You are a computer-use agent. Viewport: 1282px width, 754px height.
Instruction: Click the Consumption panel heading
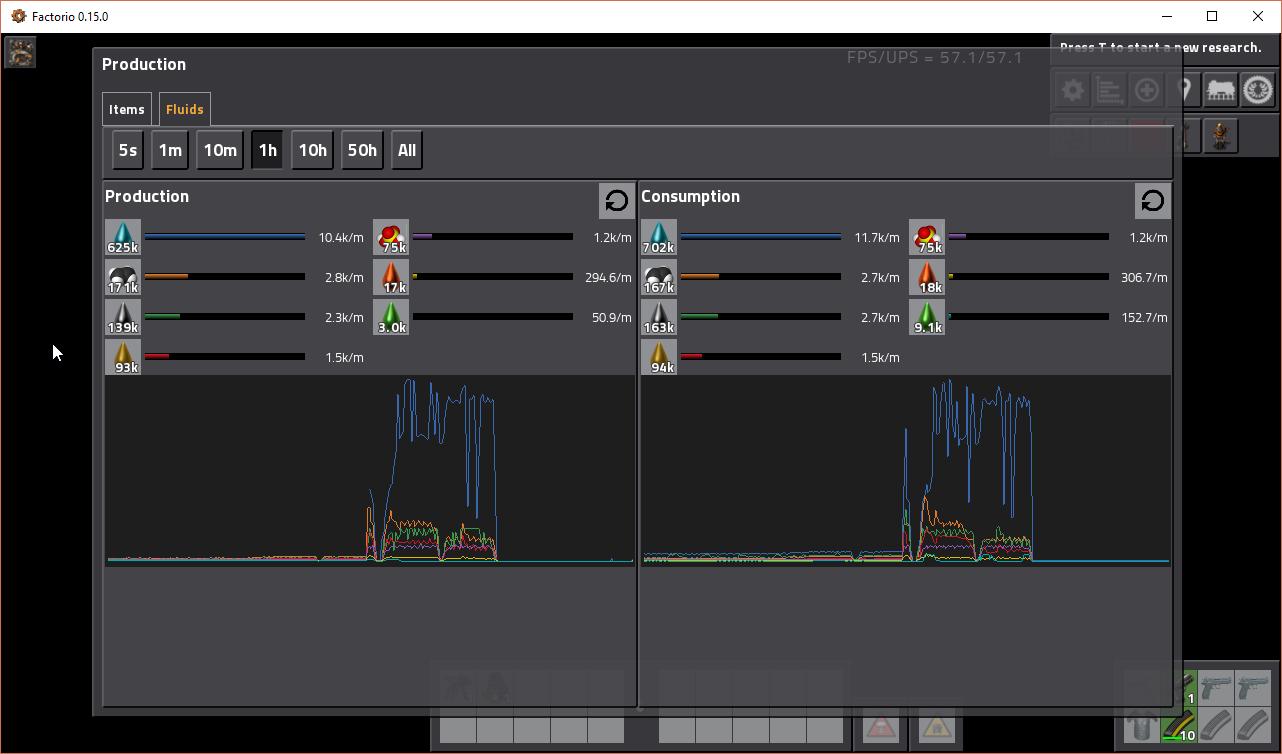[x=690, y=196]
